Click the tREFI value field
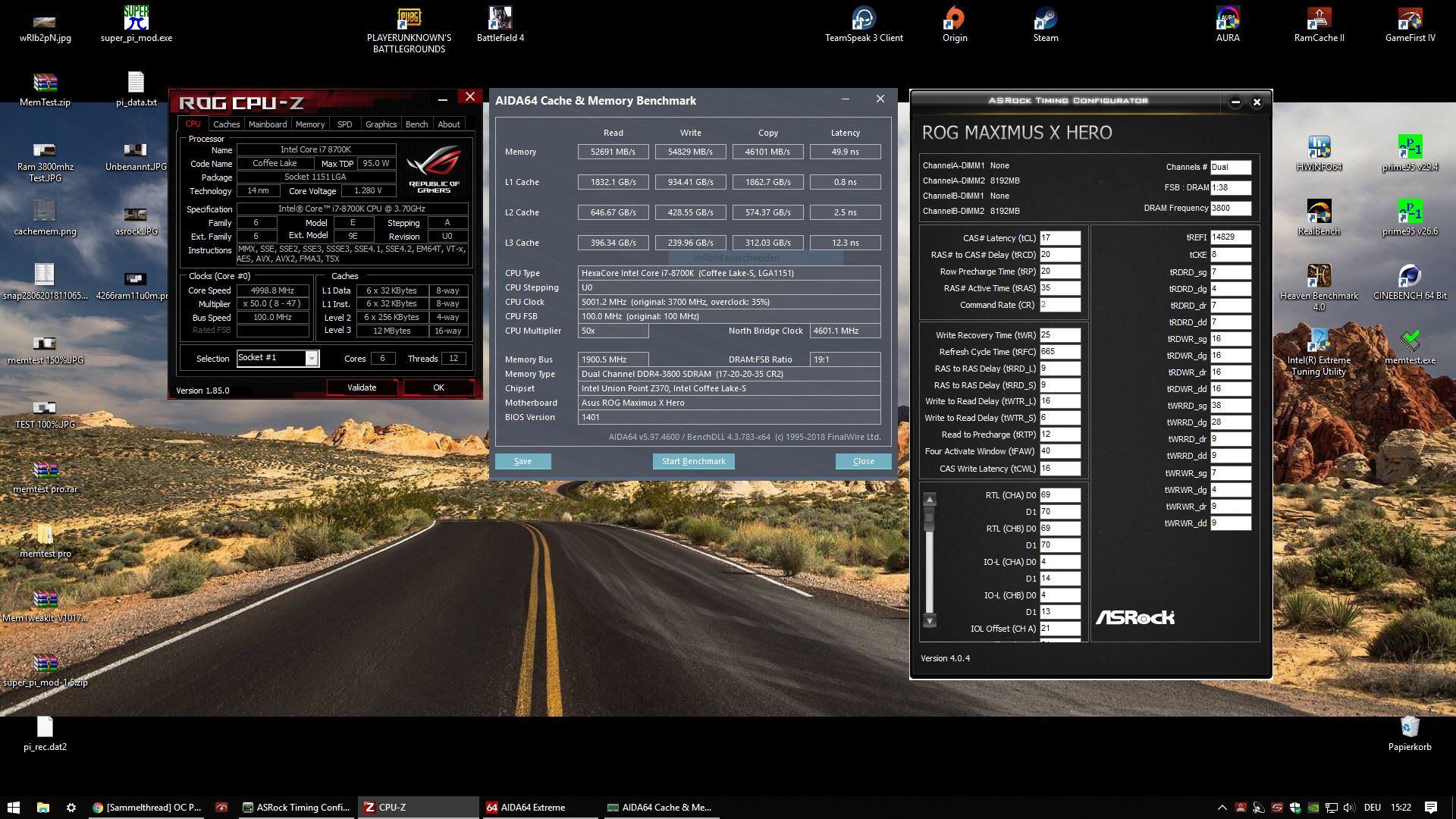Image resolution: width=1456 pixels, height=819 pixels. pos(1230,237)
